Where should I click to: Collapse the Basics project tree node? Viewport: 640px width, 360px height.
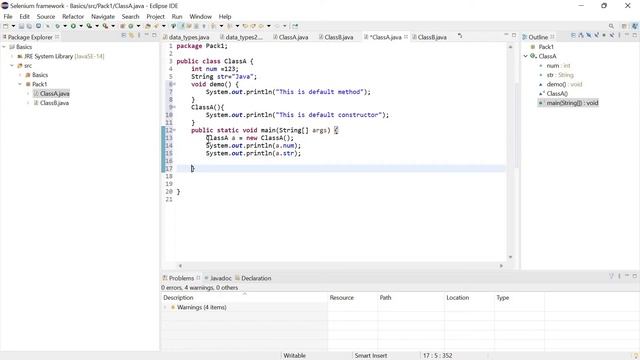pos(4,47)
